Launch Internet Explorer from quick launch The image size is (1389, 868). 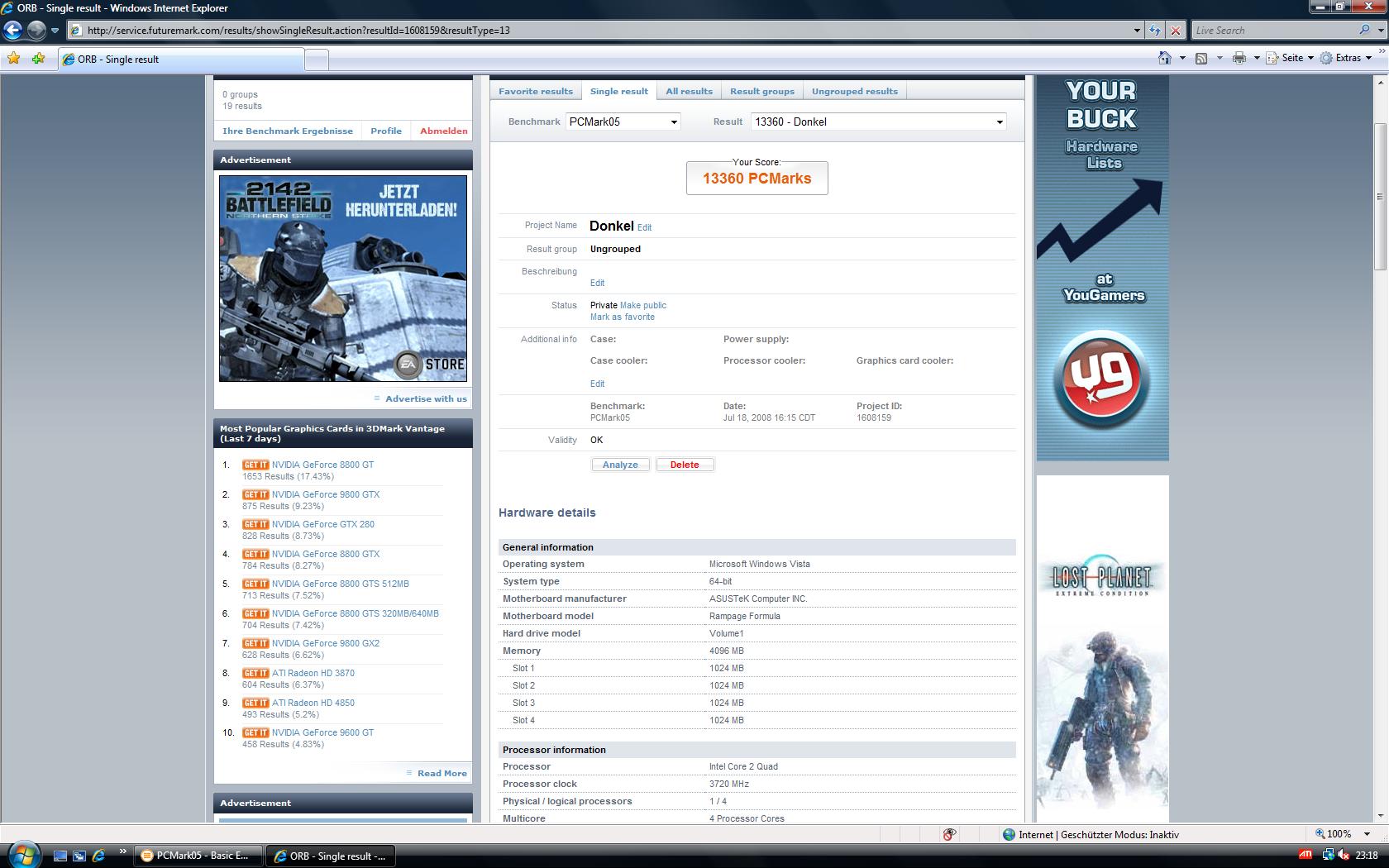coord(98,856)
